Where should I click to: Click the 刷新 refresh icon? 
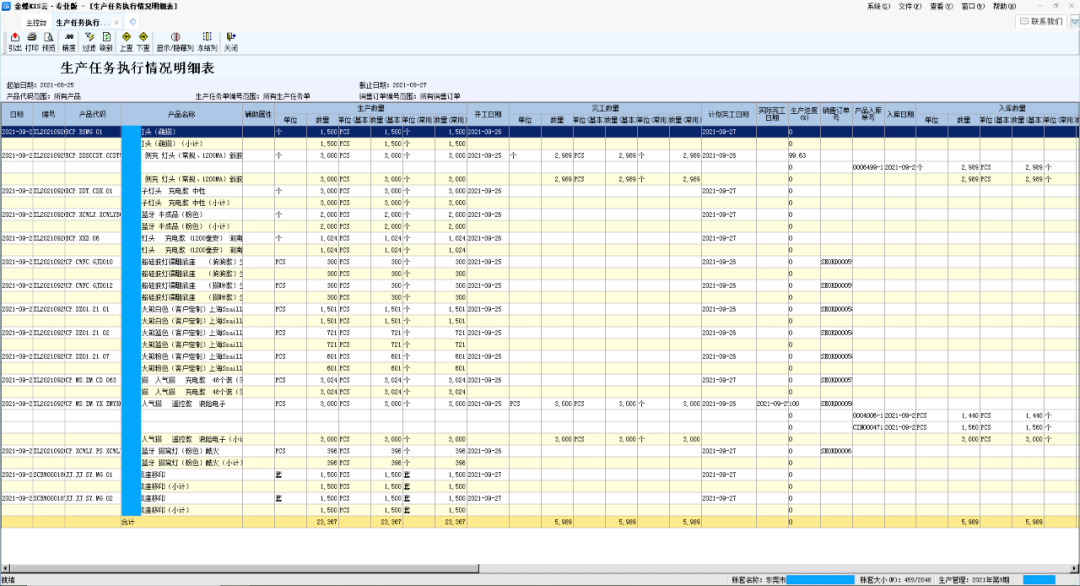(x=106, y=41)
